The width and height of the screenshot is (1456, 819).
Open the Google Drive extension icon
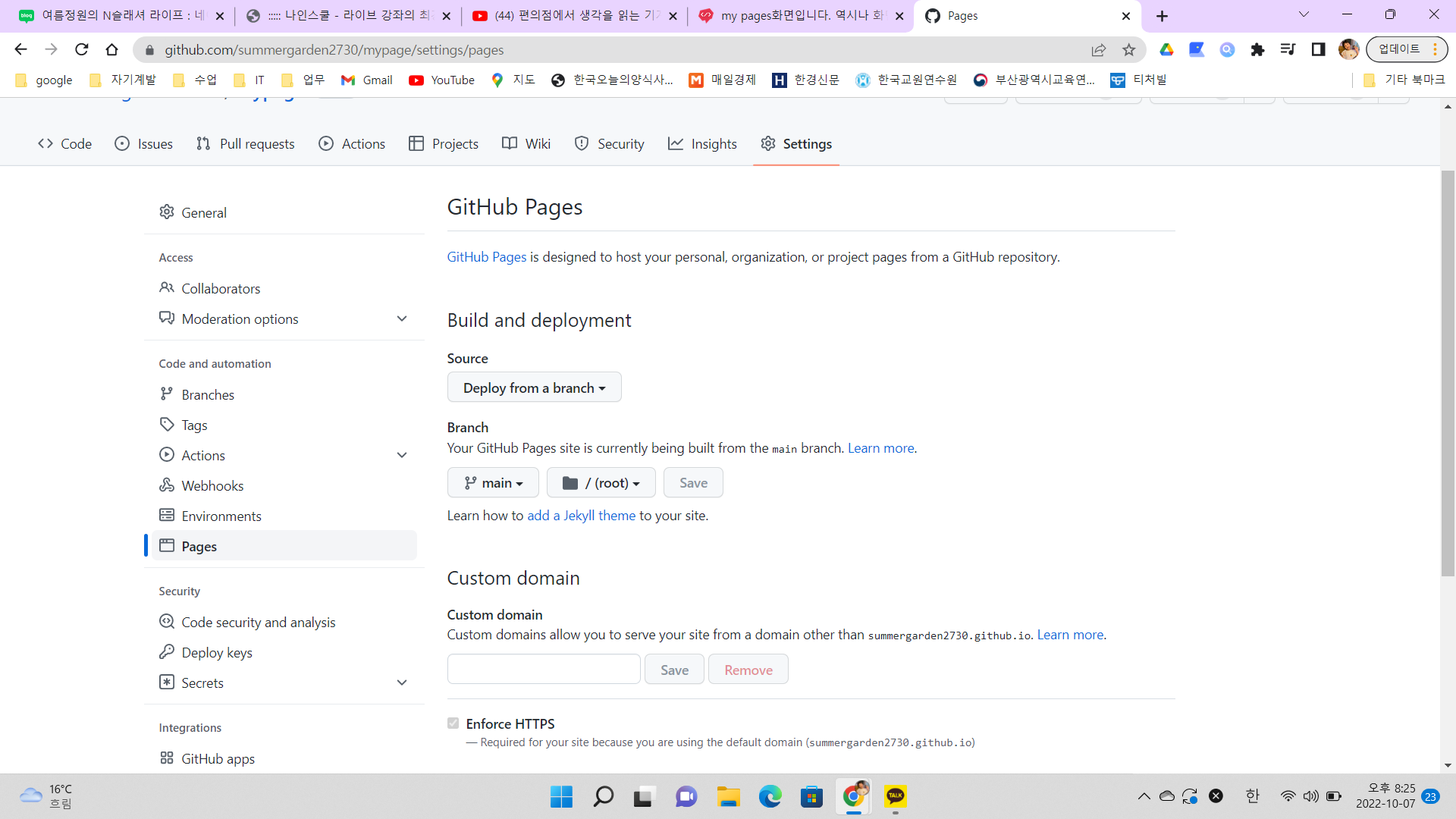[x=1166, y=49]
